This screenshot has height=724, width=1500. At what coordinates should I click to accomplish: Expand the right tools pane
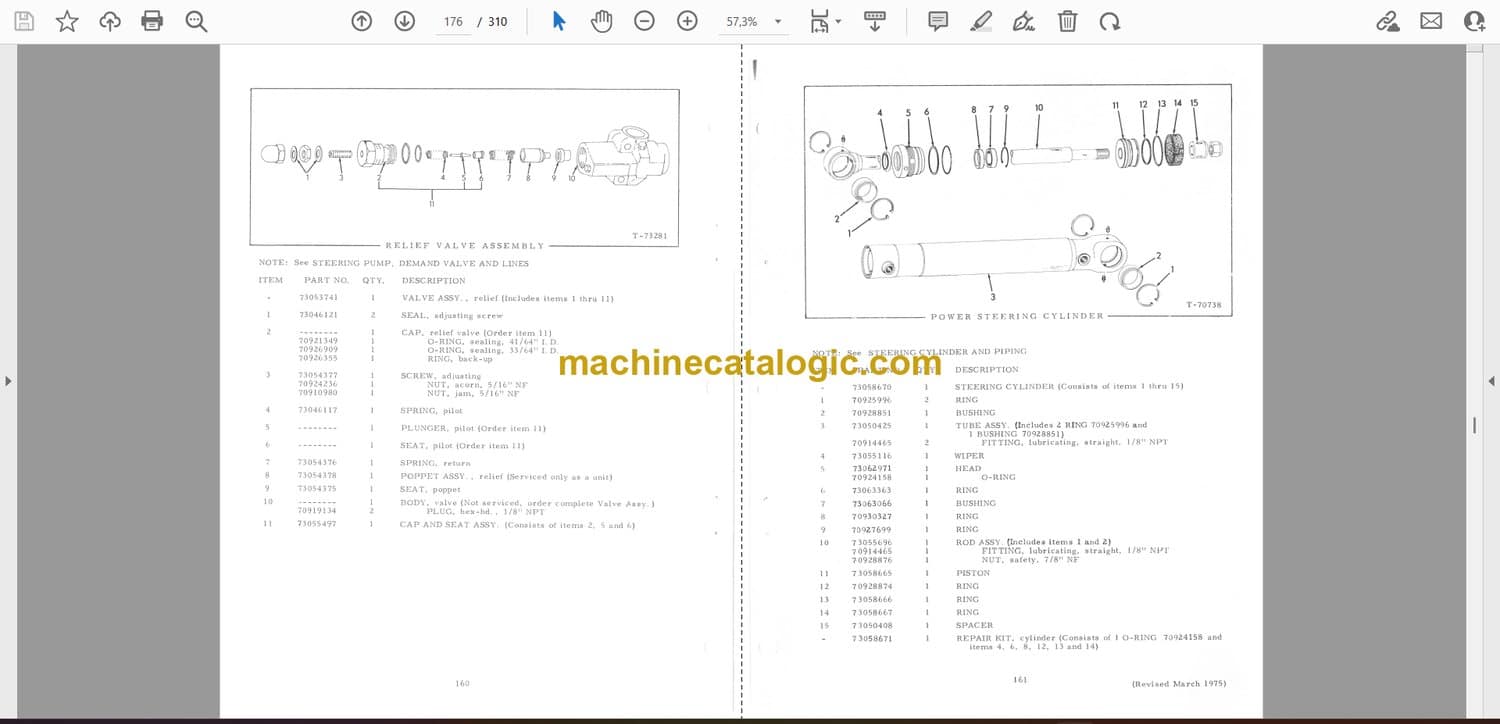pos(1491,380)
